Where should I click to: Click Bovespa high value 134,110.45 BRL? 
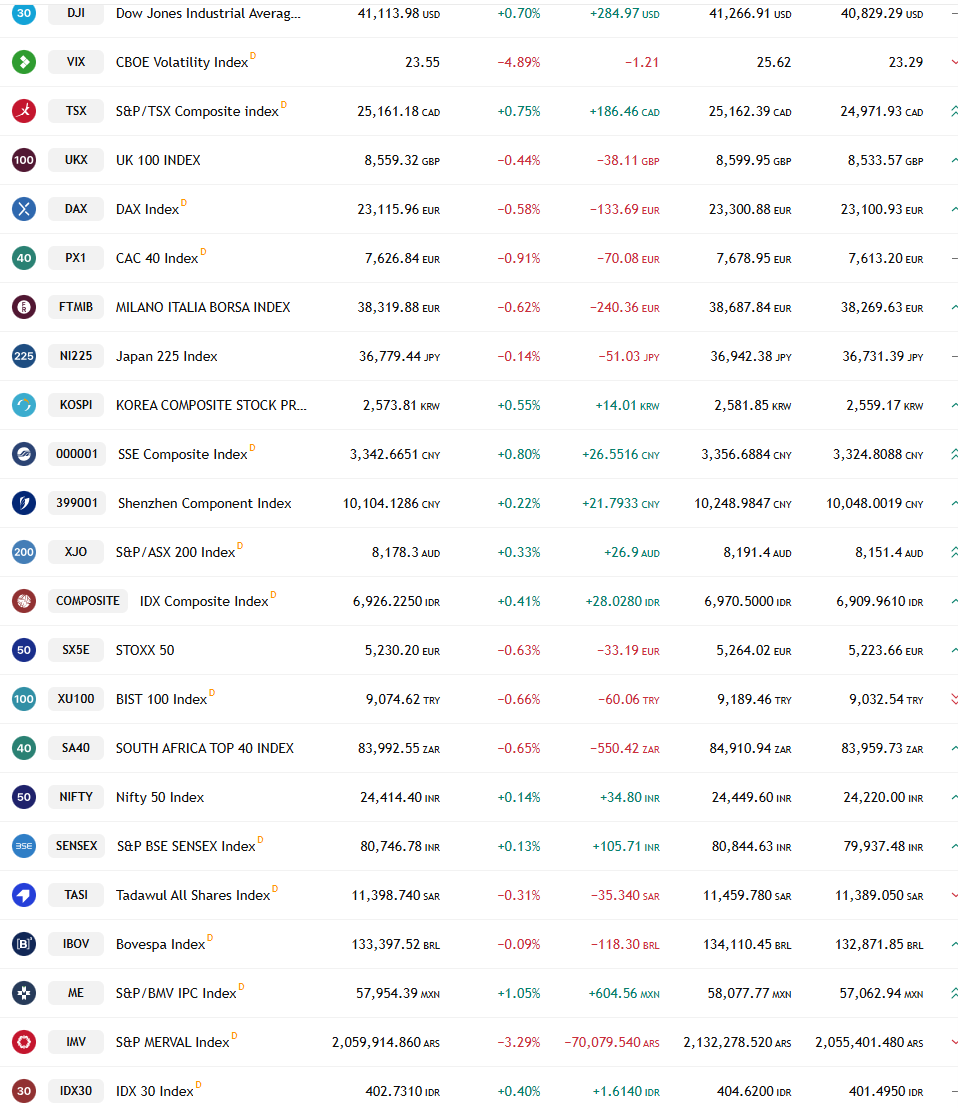point(747,945)
